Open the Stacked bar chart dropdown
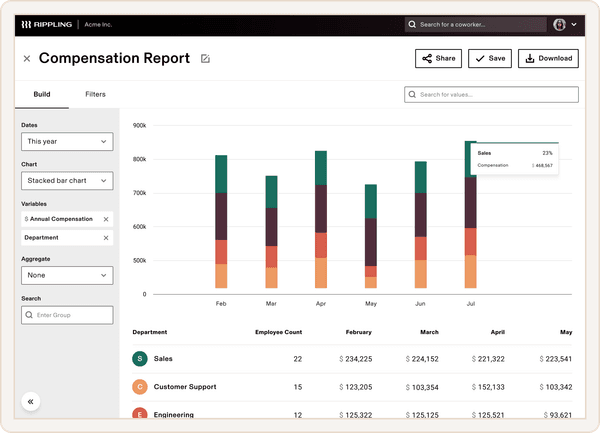The image size is (600, 433). click(x=67, y=182)
